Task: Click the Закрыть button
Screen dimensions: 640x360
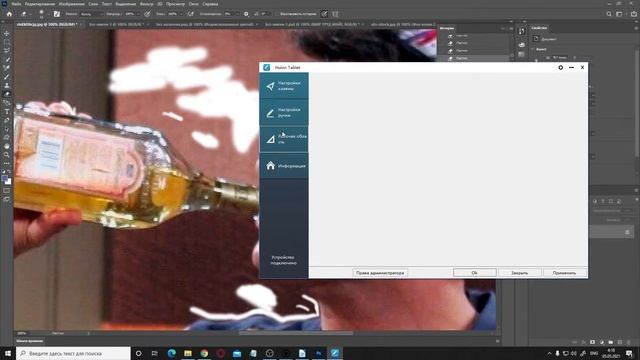Action: [520, 273]
